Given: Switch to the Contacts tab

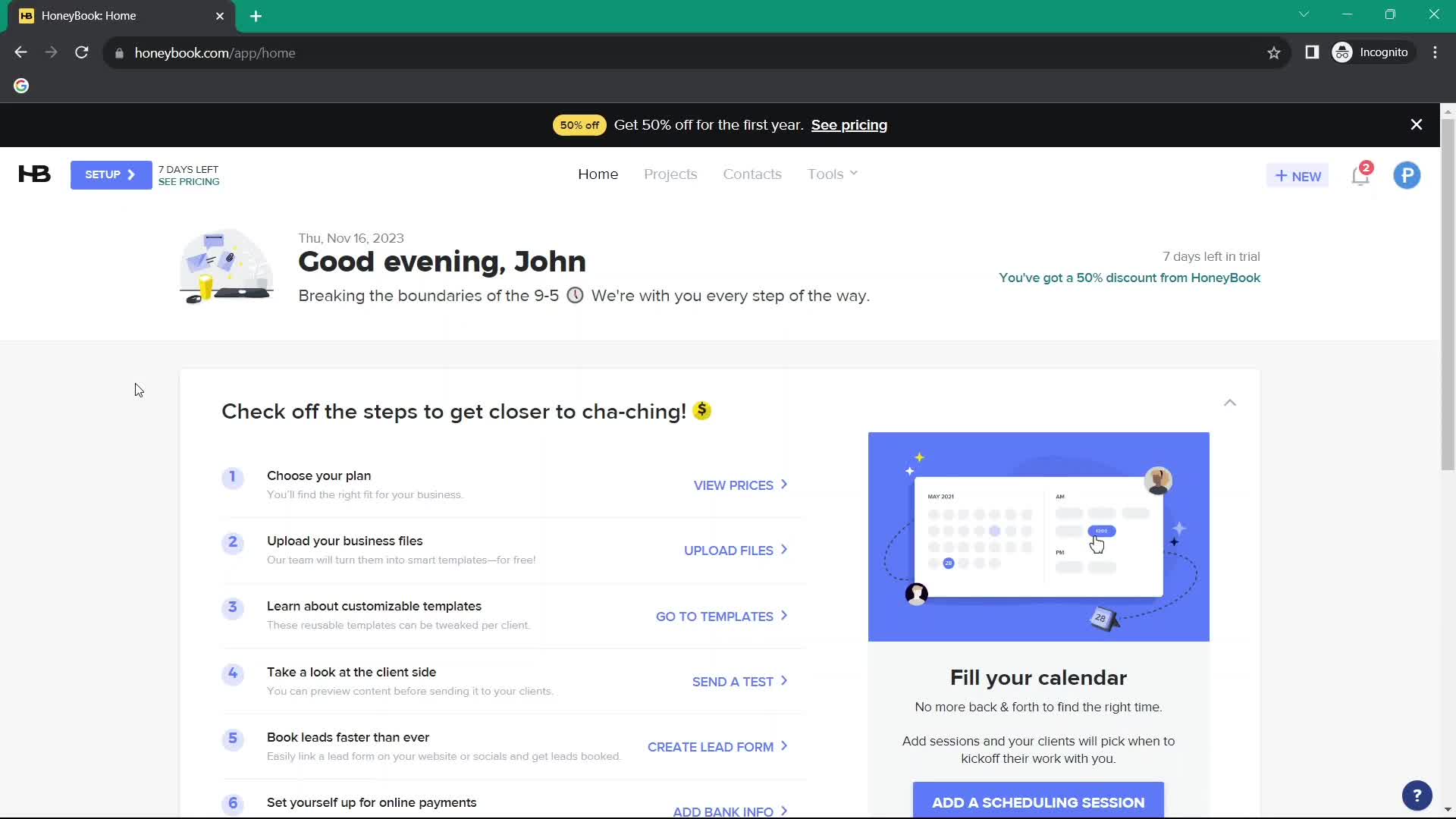Looking at the screenshot, I should tap(752, 174).
